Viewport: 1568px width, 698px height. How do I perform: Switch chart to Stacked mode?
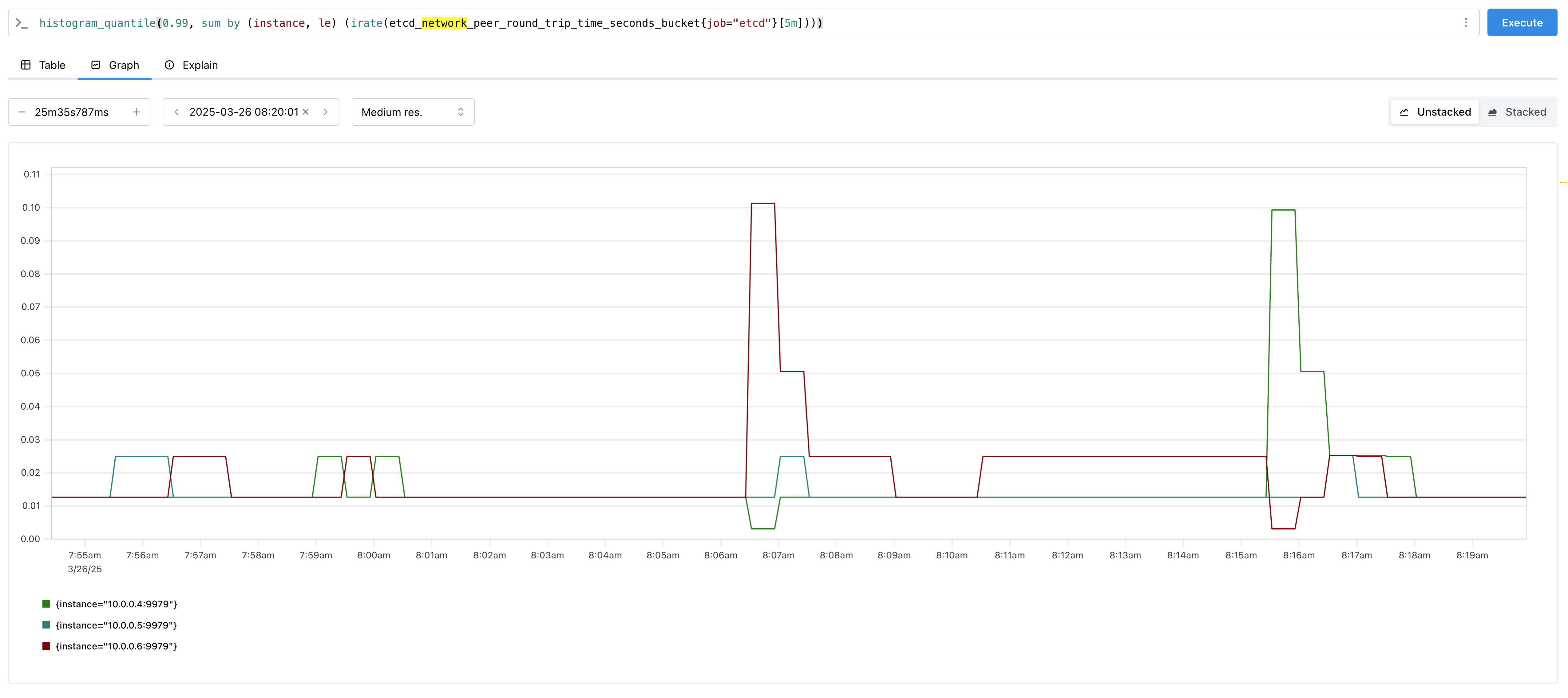(1517, 112)
